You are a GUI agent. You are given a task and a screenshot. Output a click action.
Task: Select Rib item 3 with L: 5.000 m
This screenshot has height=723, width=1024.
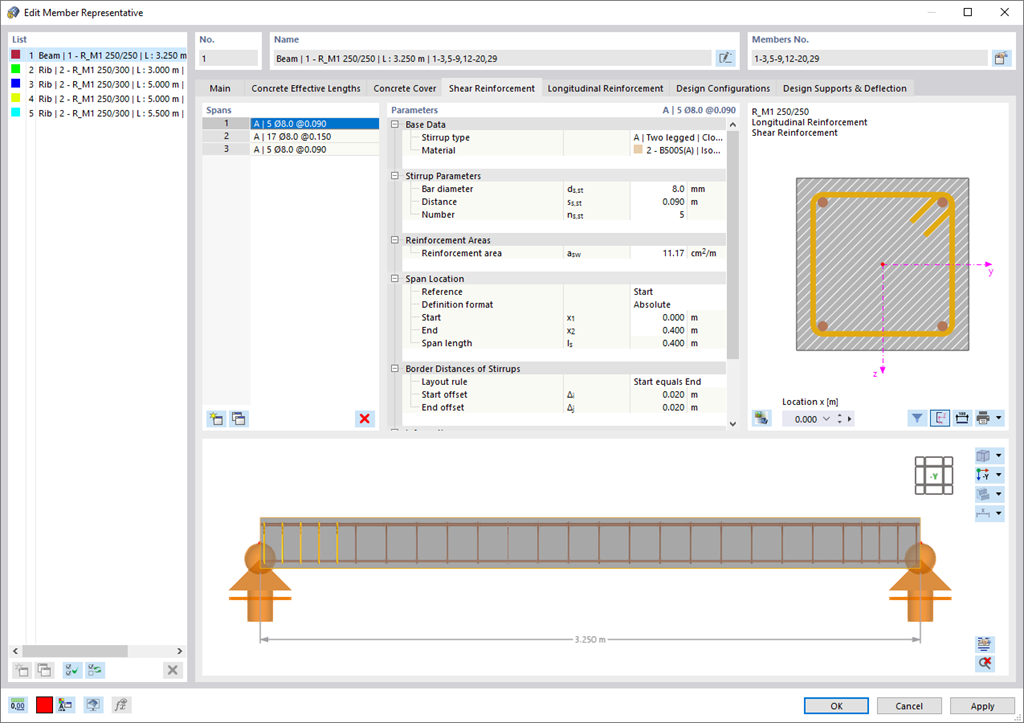106,84
